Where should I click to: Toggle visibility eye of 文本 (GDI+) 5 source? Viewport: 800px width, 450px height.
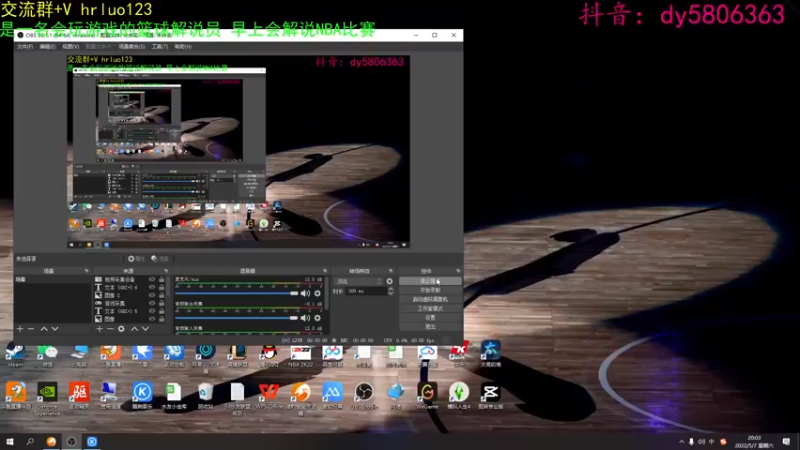[x=152, y=311]
